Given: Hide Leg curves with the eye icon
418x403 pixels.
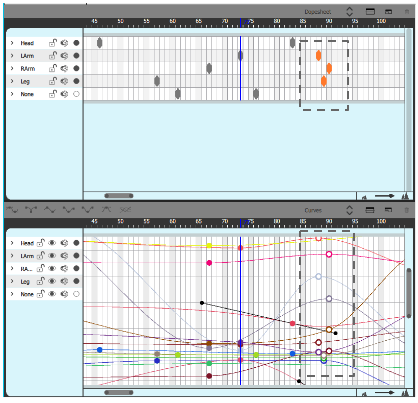Looking at the screenshot, I should coord(52,281).
